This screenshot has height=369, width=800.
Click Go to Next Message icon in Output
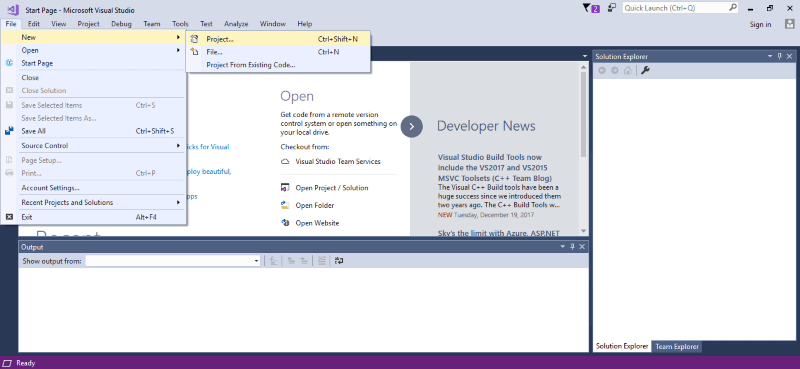(304, 261)
